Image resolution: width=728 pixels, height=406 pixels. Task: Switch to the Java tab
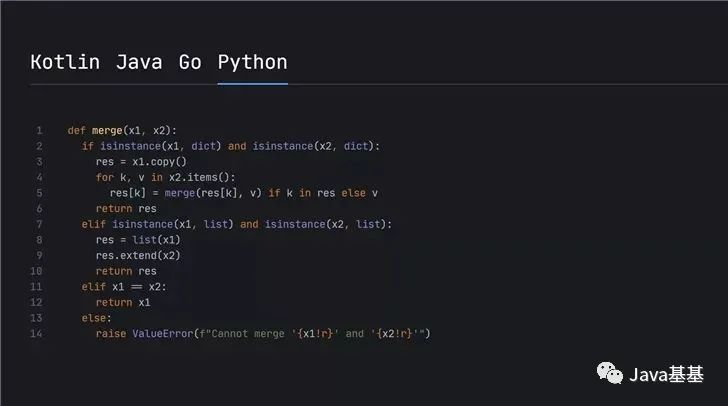click(139, 62)
